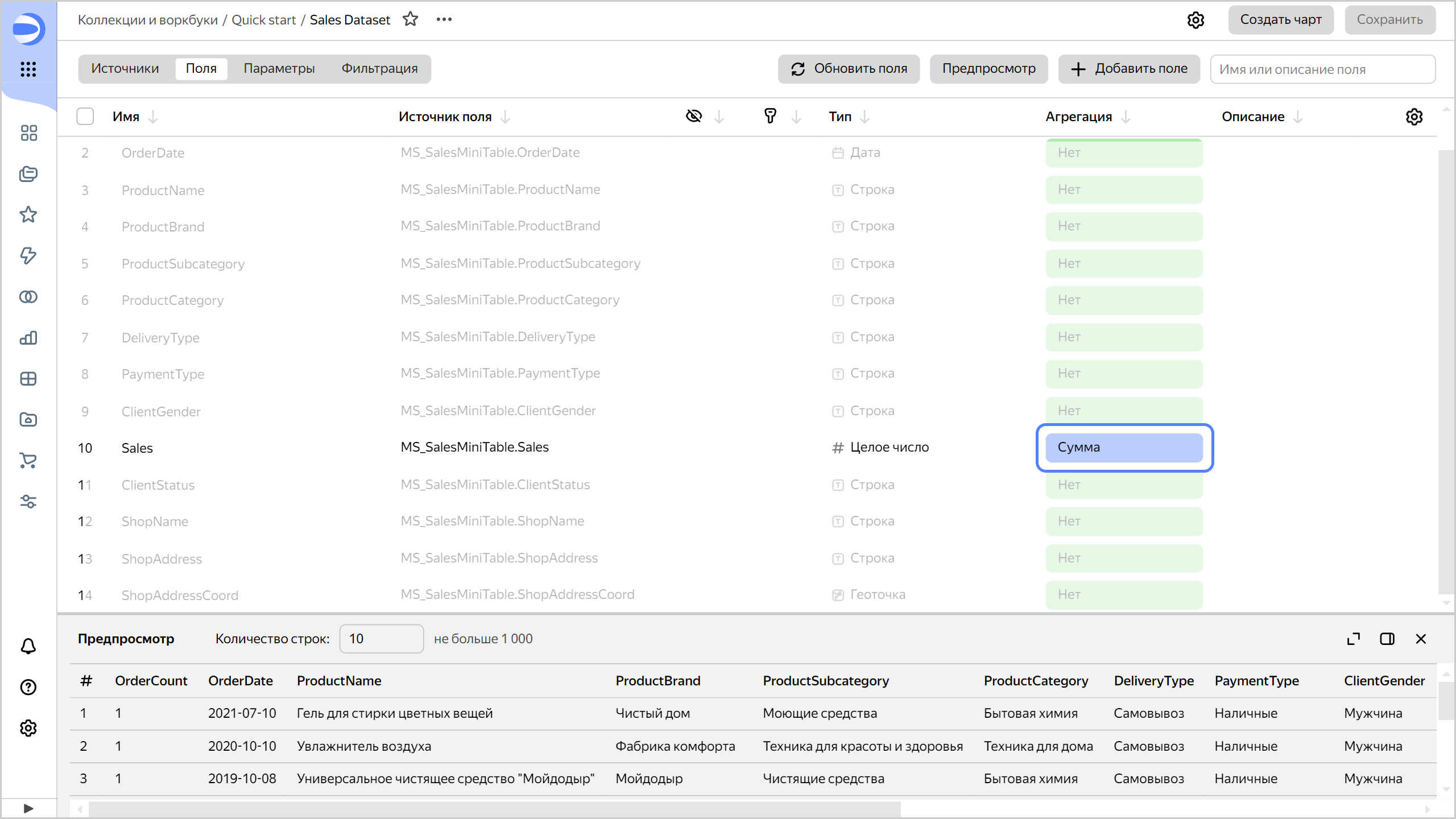Open the Dashboards section in the sidebar
Screen dimensions: 1456x819
pyautogui.click(x=28, y=379)
